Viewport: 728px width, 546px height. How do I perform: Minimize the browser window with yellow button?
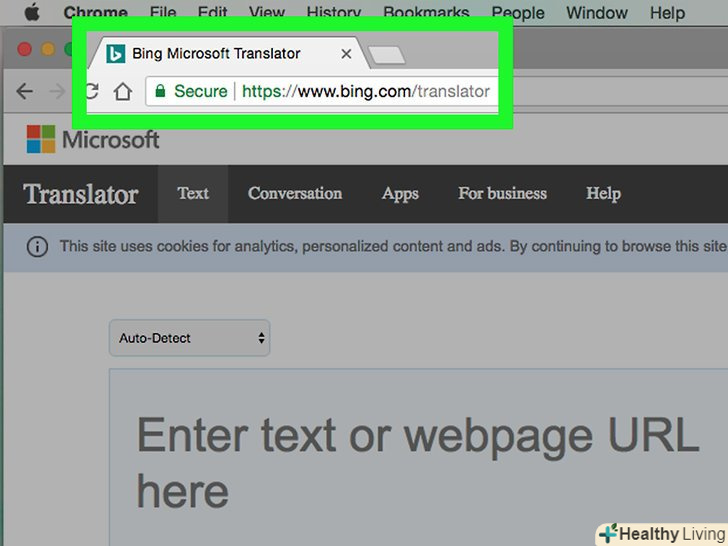(x=48, y=49)
